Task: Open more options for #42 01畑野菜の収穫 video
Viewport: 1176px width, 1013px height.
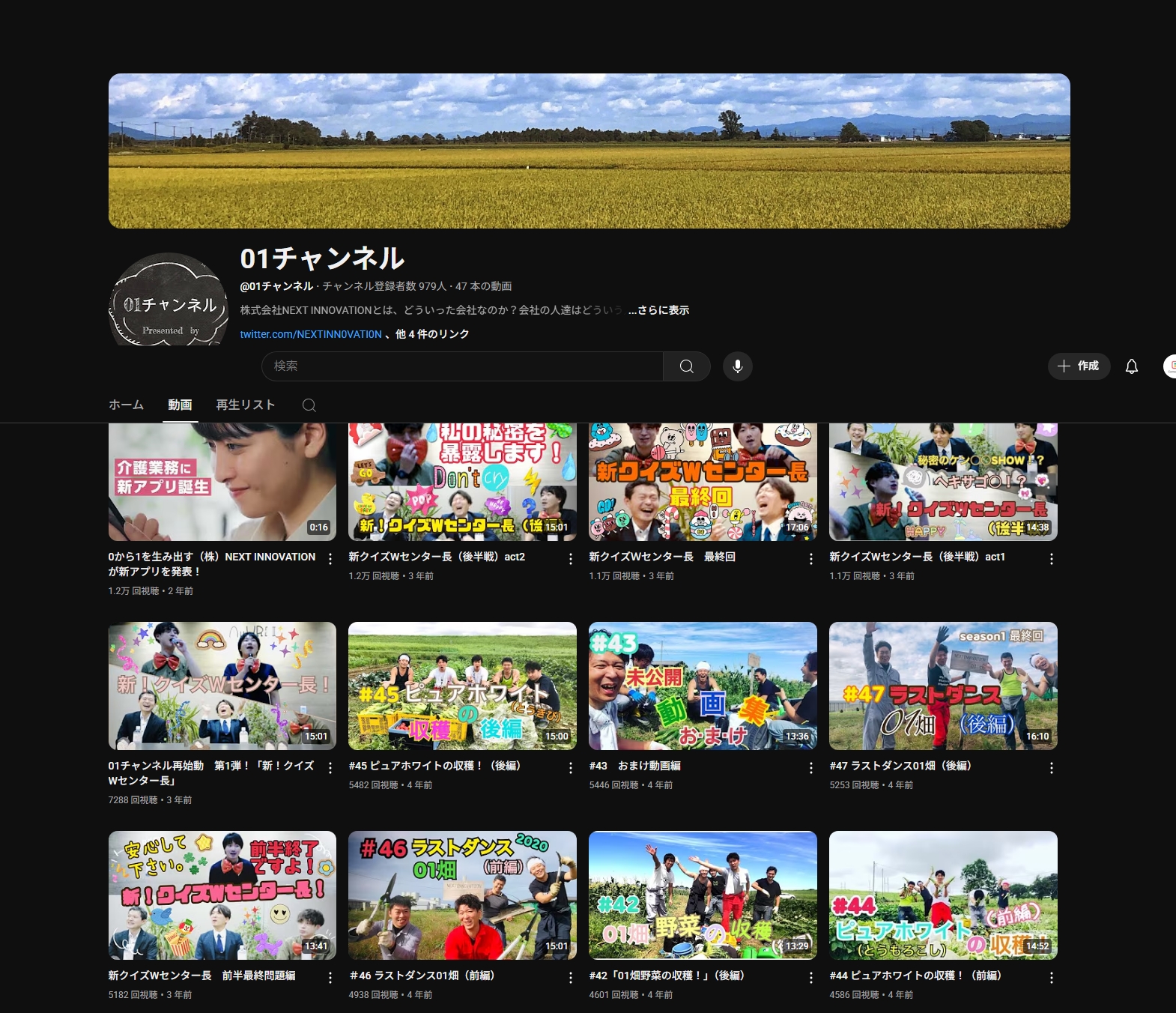Action: [x=811, y=978]
